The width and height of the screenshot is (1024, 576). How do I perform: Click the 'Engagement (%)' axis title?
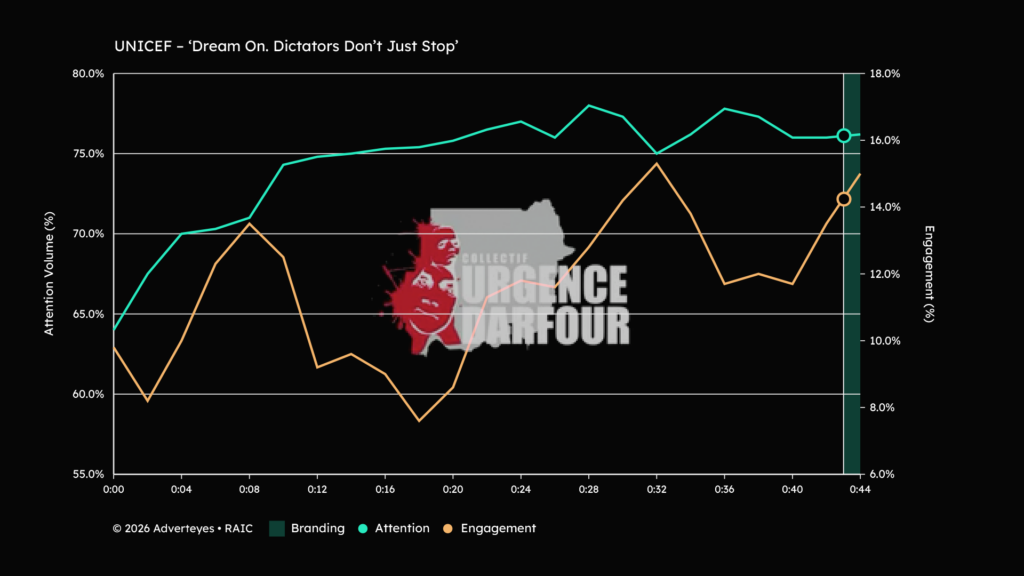[929, 274]
